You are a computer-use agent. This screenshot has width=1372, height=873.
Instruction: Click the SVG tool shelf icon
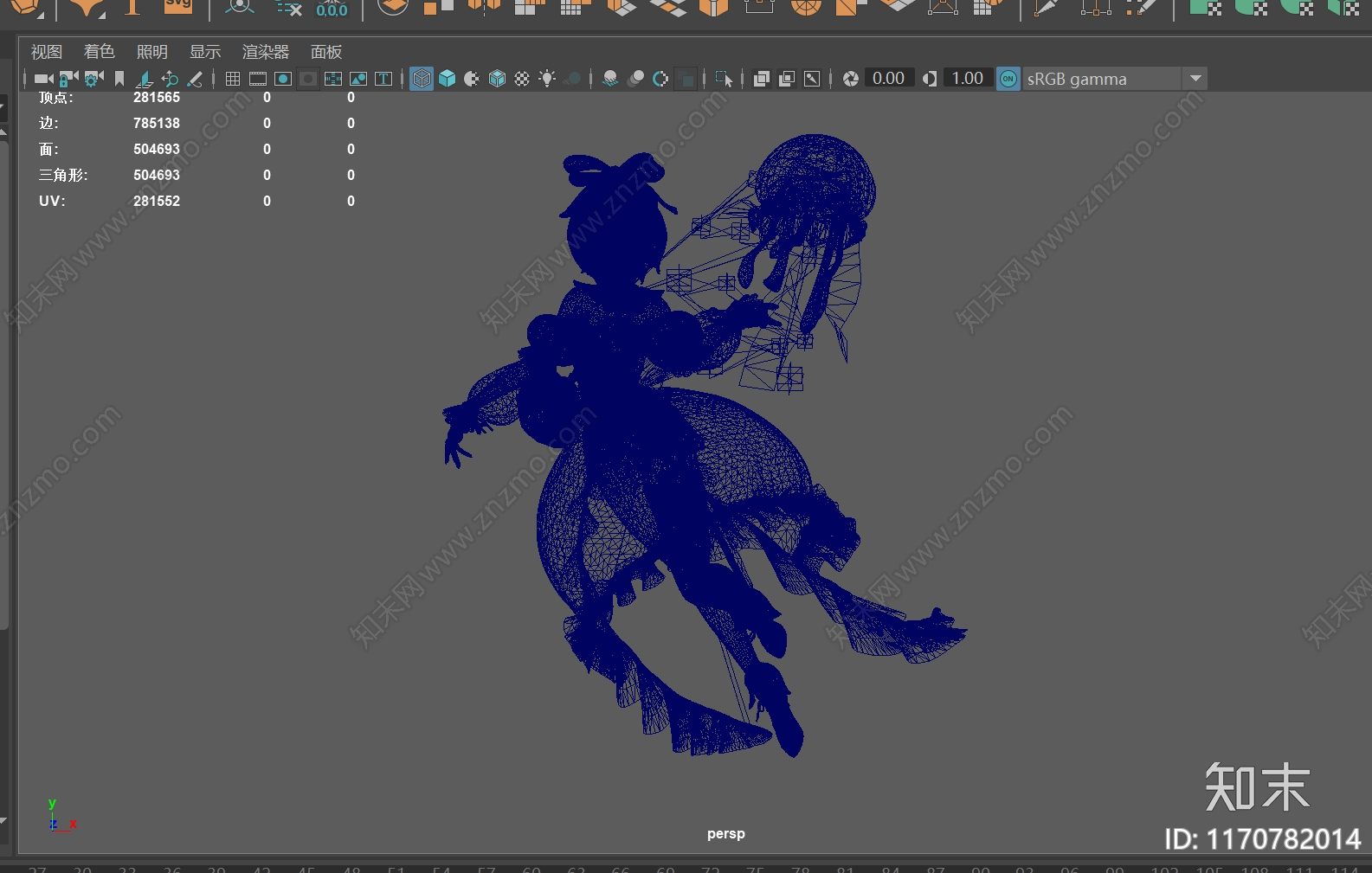(178, 7)
